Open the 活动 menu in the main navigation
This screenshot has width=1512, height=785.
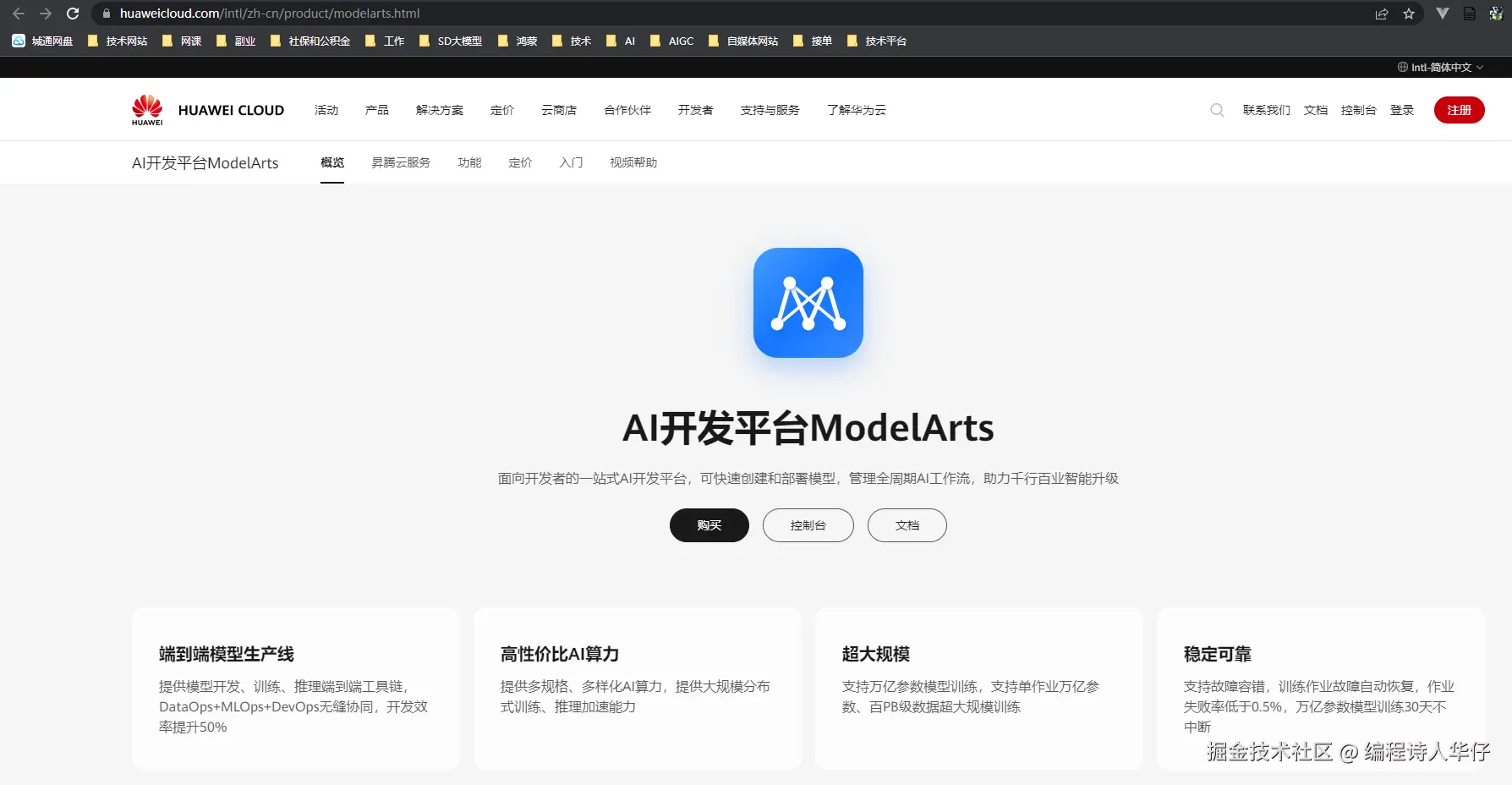coord(326,110)
